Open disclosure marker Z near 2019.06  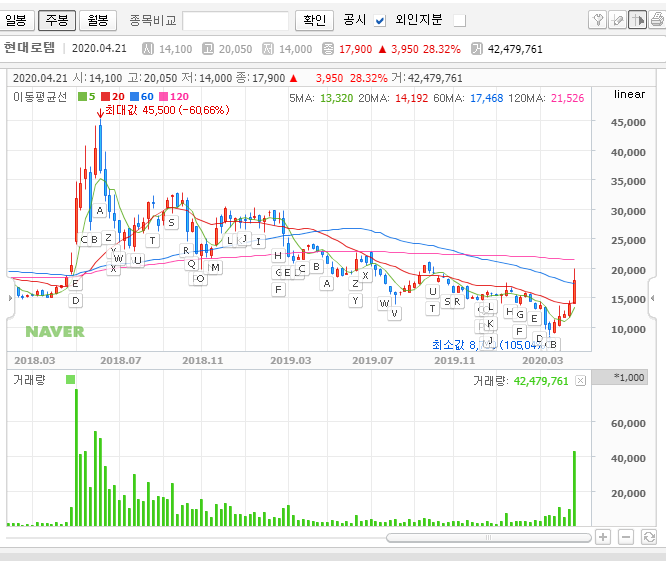click(355, 284)
